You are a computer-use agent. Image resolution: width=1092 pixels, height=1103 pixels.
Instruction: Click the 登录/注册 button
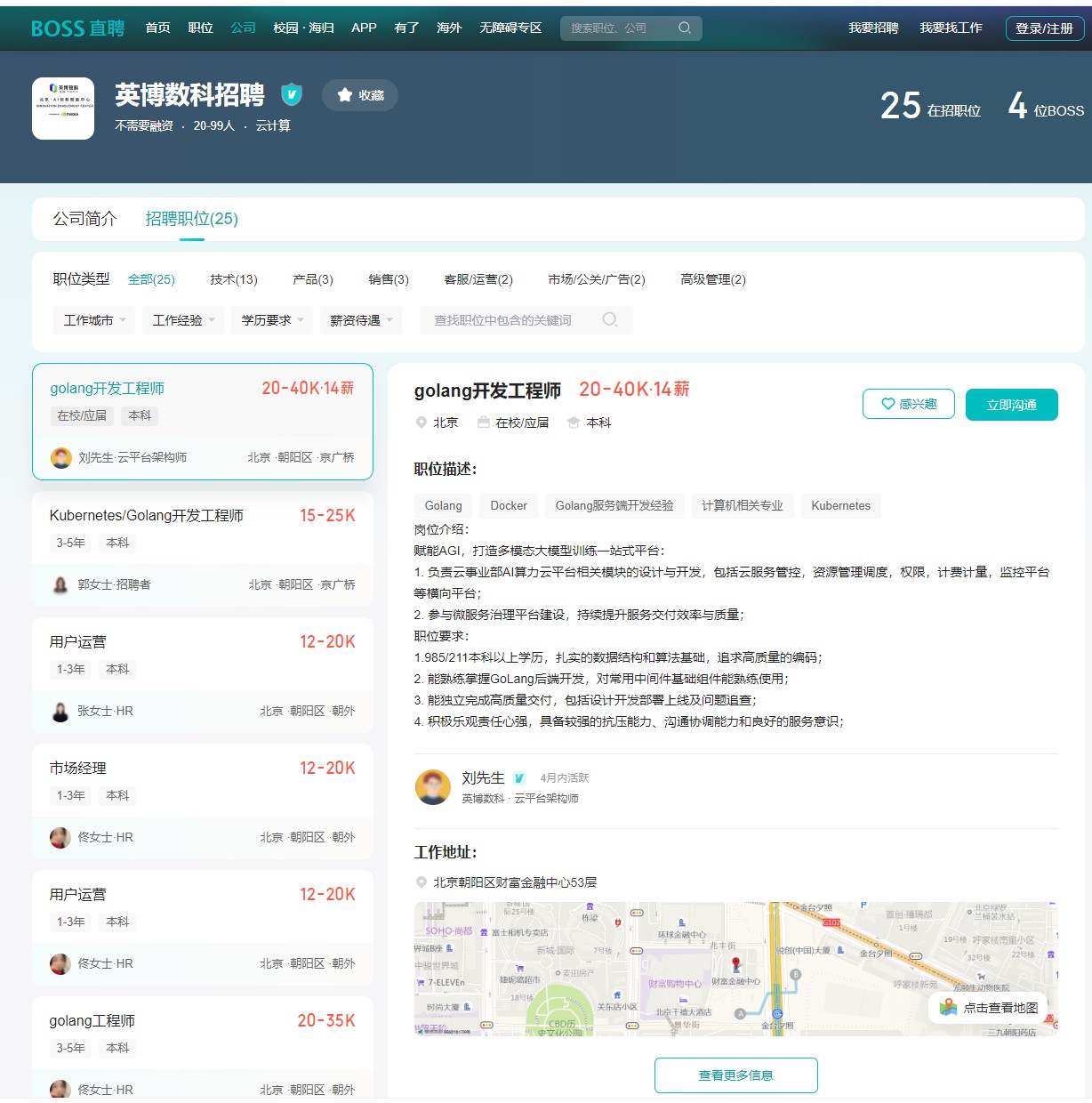click(x=1044, y=28)
